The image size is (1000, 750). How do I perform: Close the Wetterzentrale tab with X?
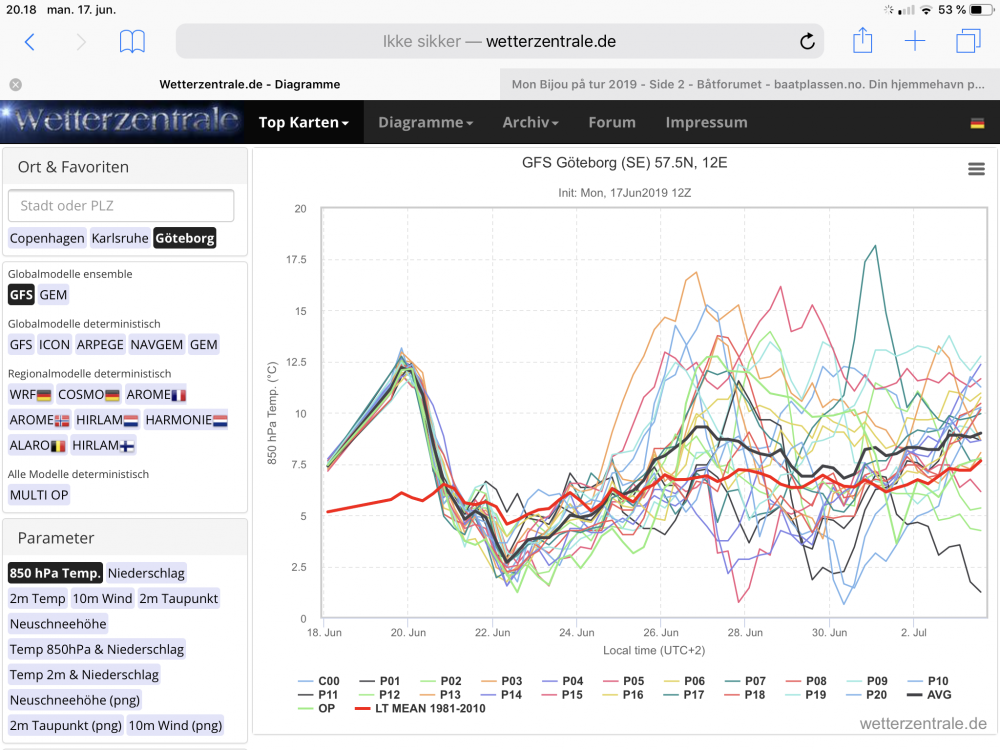click(16, 85)
